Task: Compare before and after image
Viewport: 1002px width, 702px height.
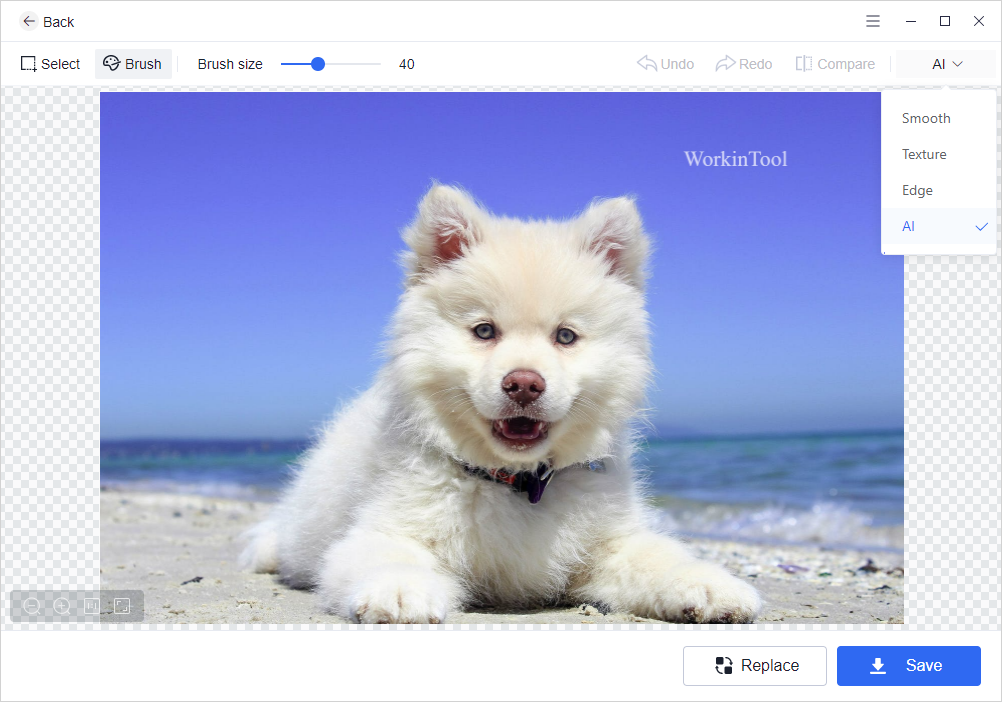Action: (835, 64)
